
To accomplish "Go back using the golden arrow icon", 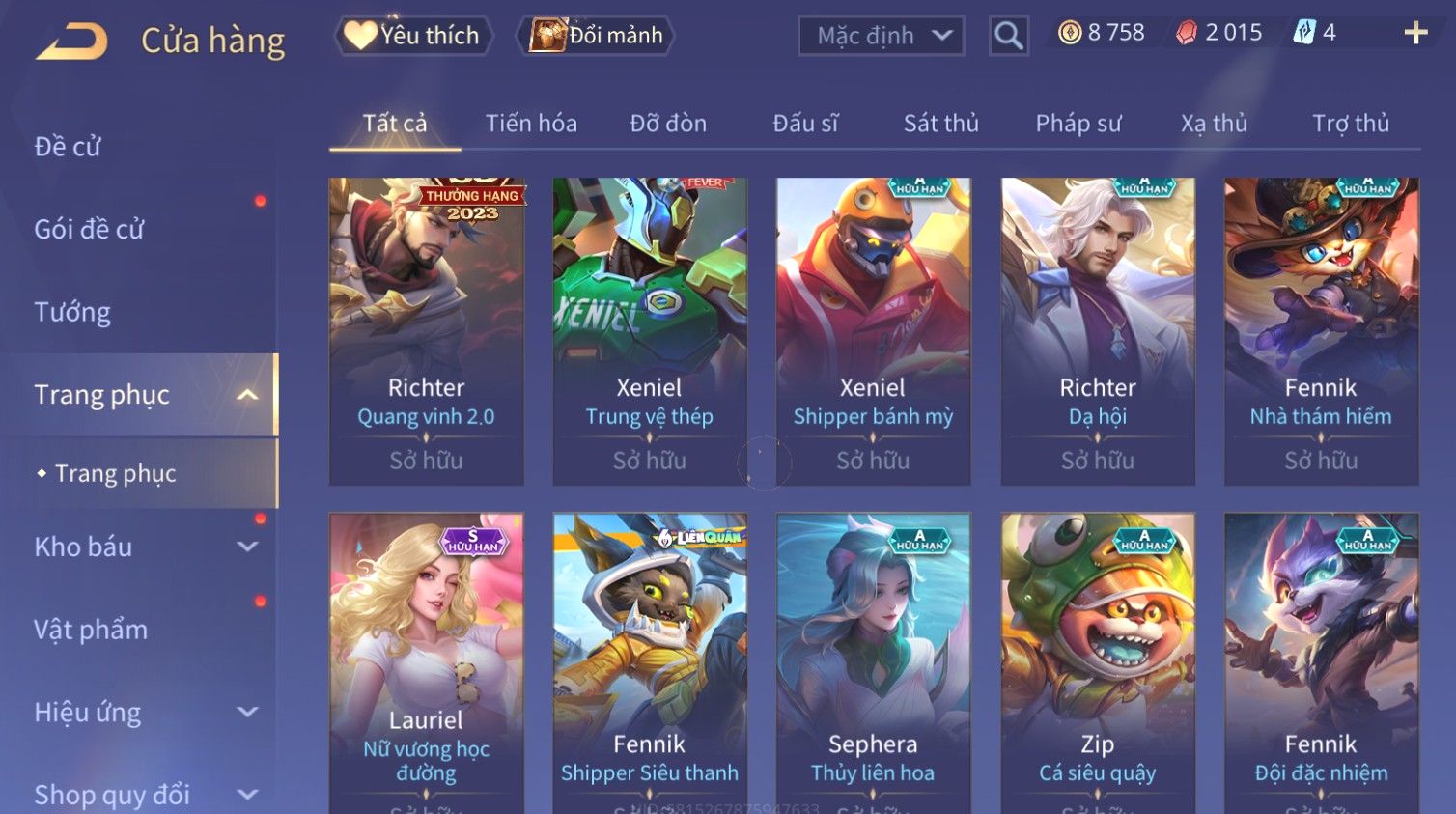I will [x=71, y=41].
